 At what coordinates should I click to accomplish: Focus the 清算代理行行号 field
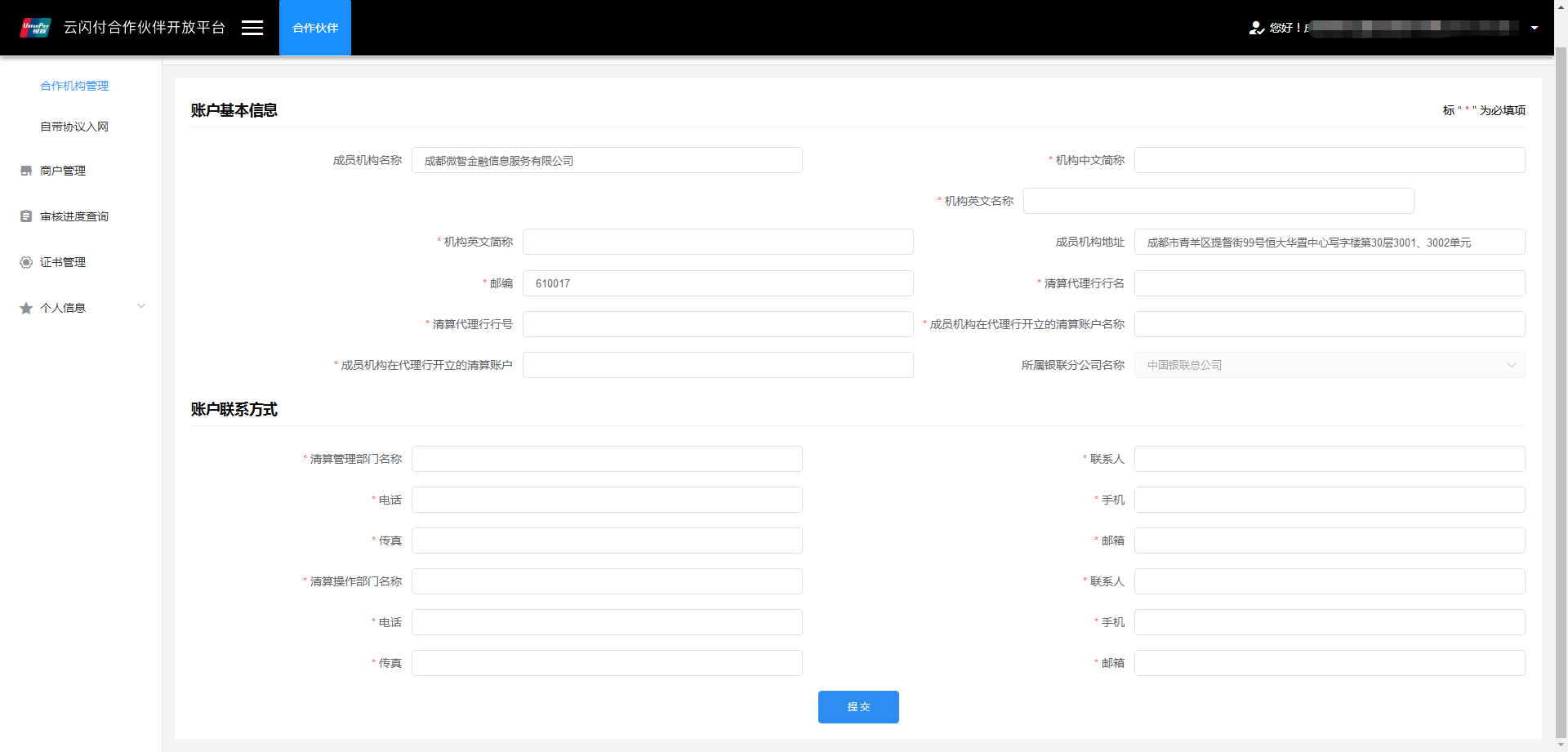pos(718,324)
